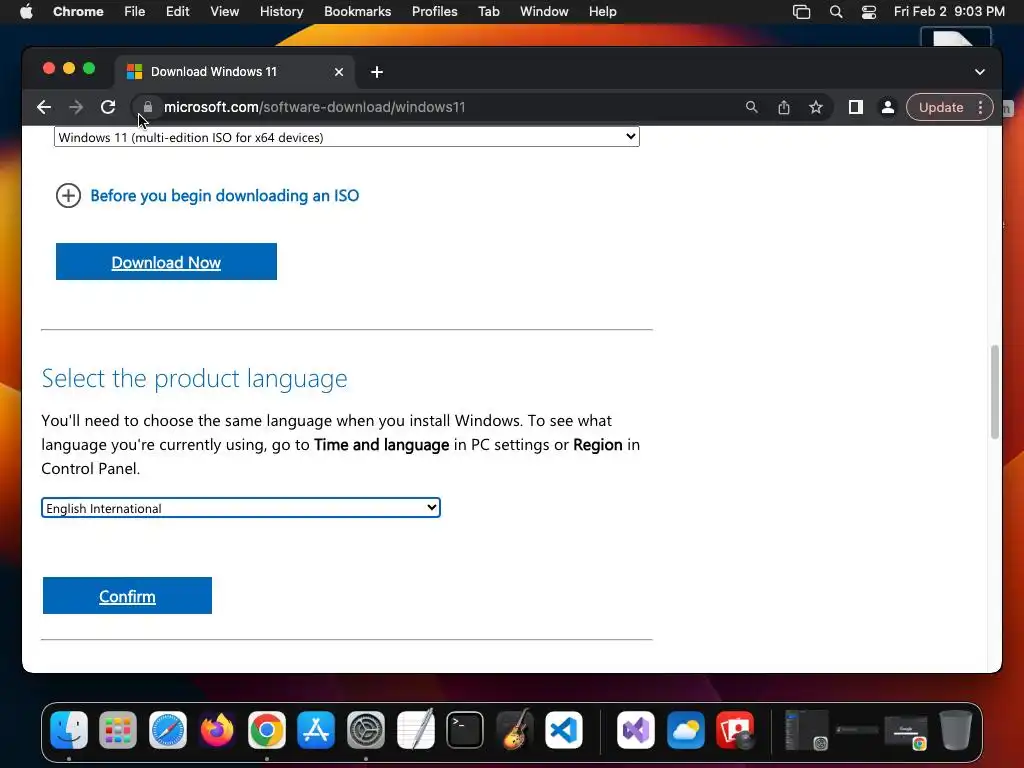
Task: Click the Confirm button
Action: pos(127,596)
